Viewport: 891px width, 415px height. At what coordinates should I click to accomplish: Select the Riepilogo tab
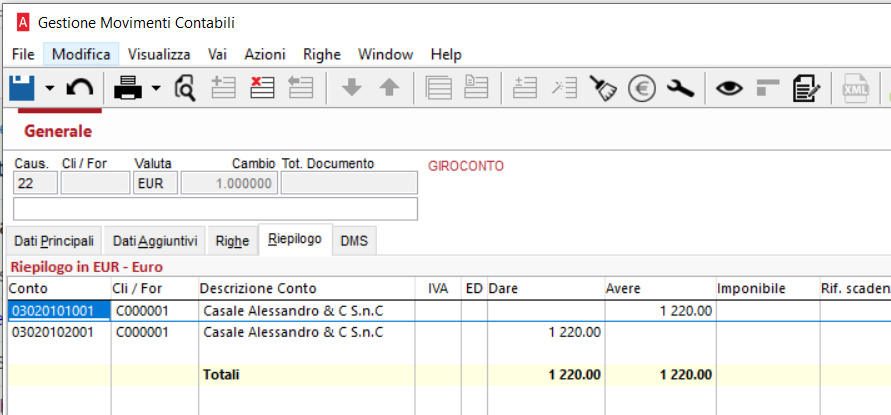[x=295, y=239]
